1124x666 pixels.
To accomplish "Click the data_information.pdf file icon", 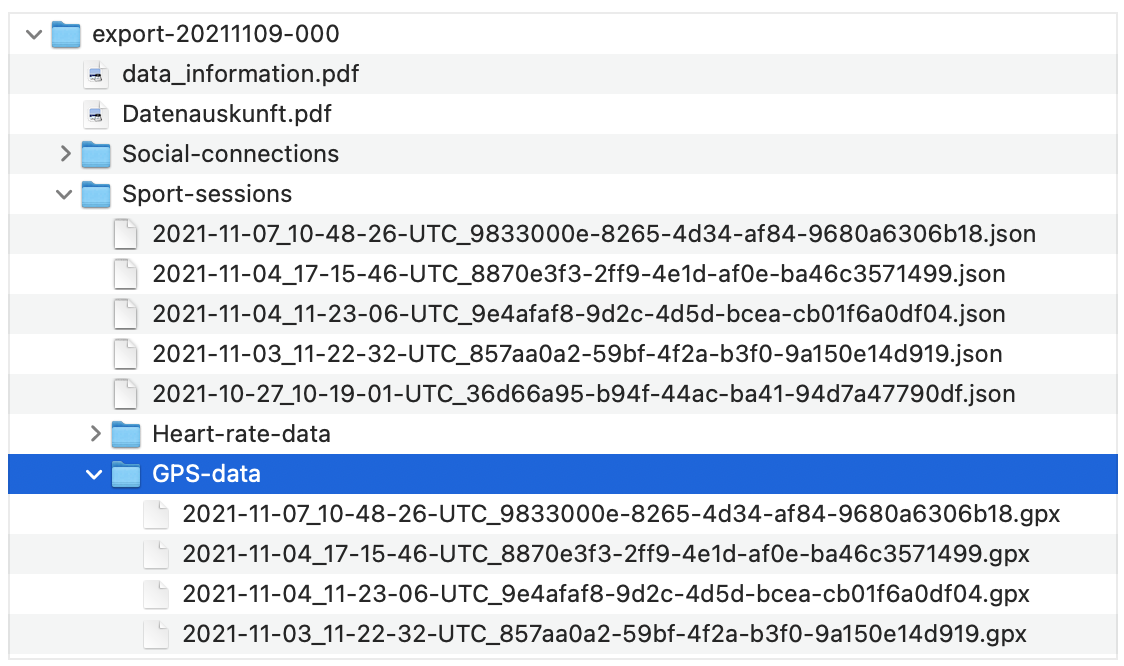I will [96, 74].
